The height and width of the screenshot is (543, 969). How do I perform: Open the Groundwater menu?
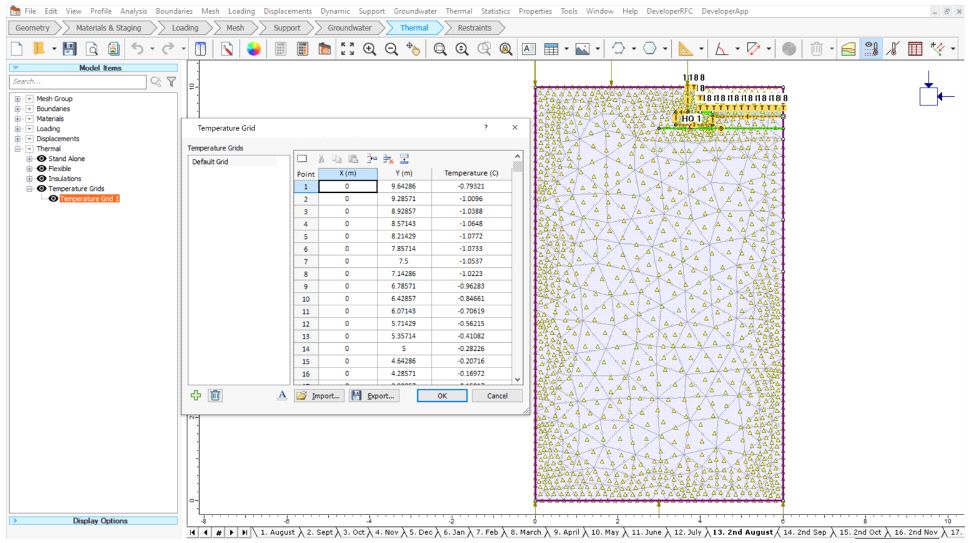(415, 10)
